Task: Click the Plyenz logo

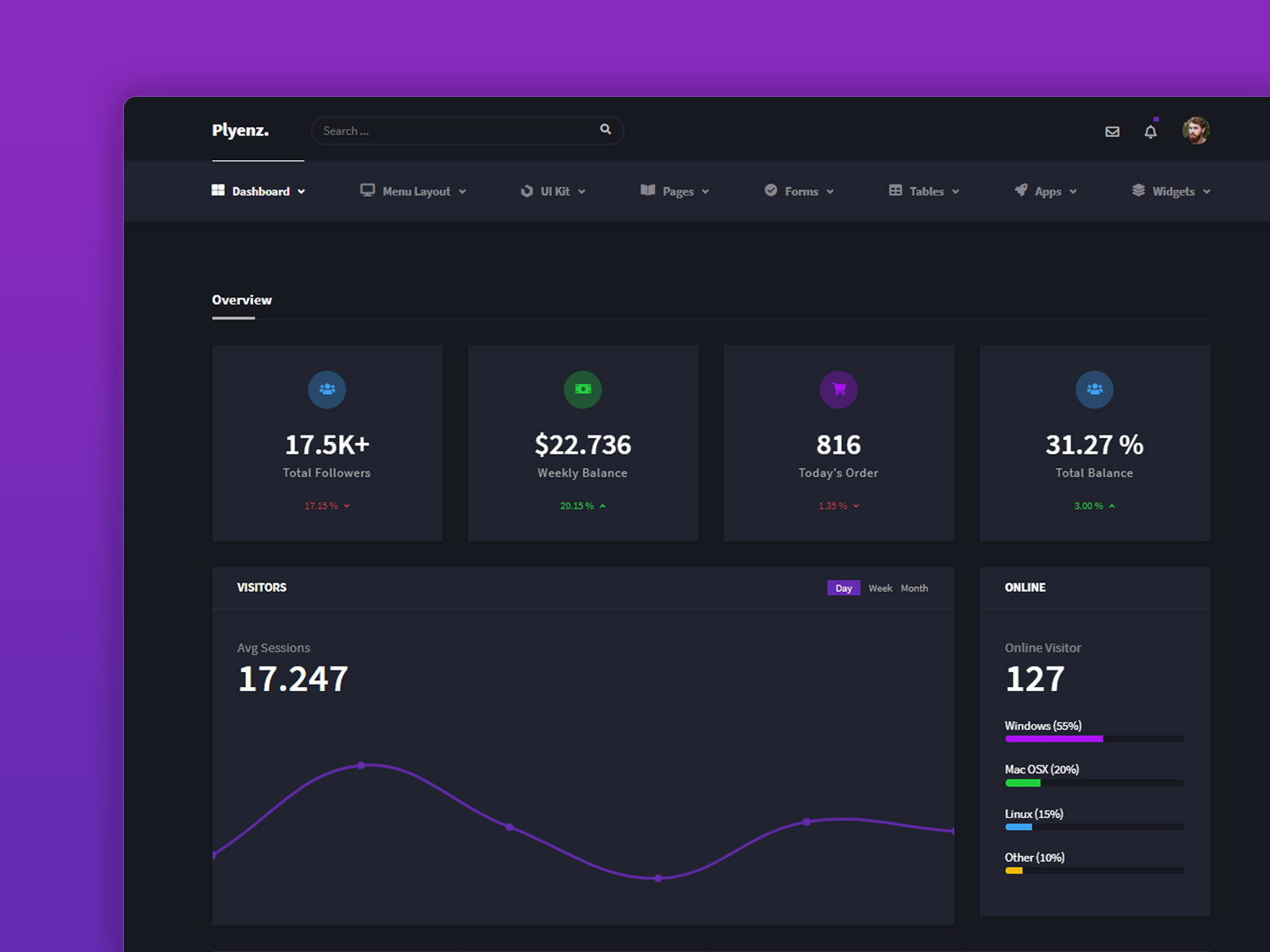Action: pos(240,130)
